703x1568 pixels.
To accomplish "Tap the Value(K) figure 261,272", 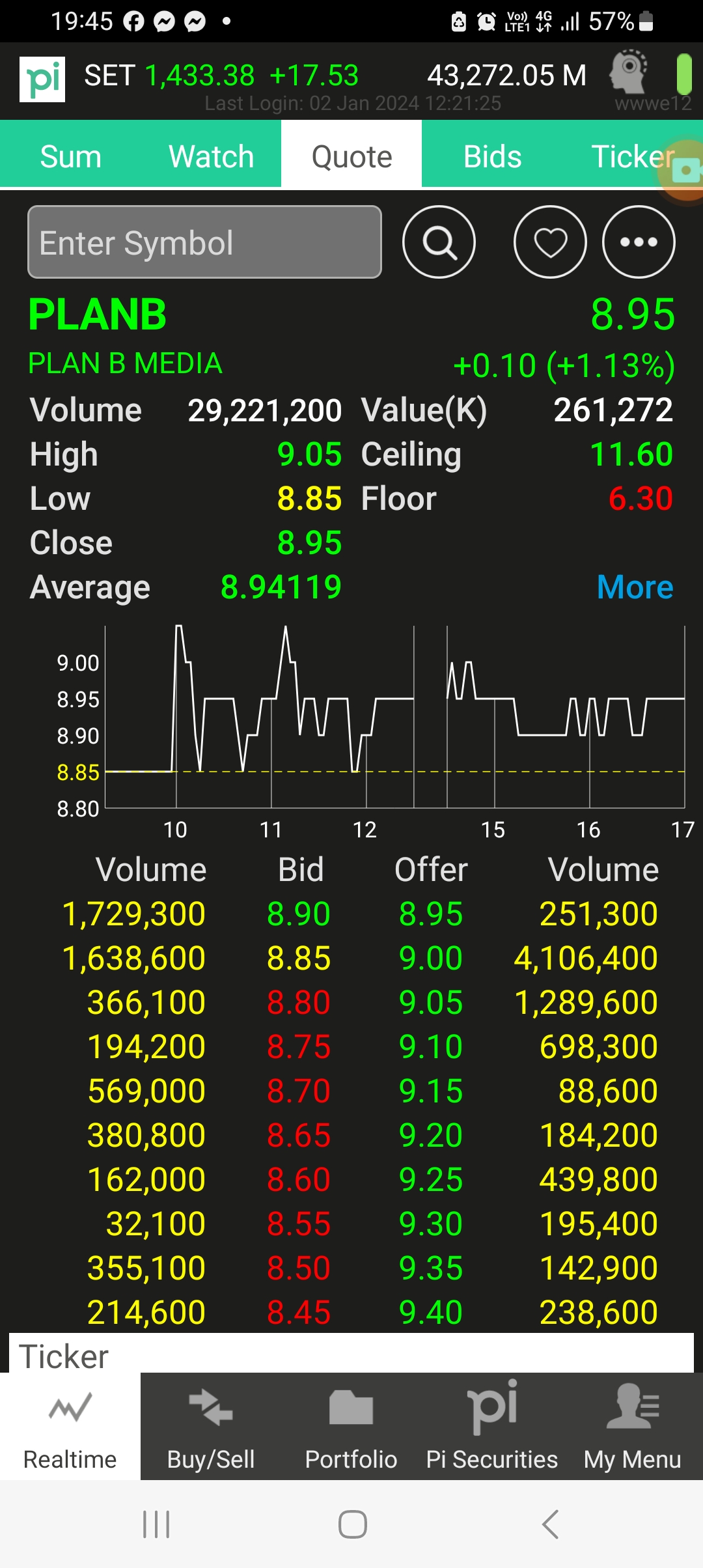I will tap(613, 410).
